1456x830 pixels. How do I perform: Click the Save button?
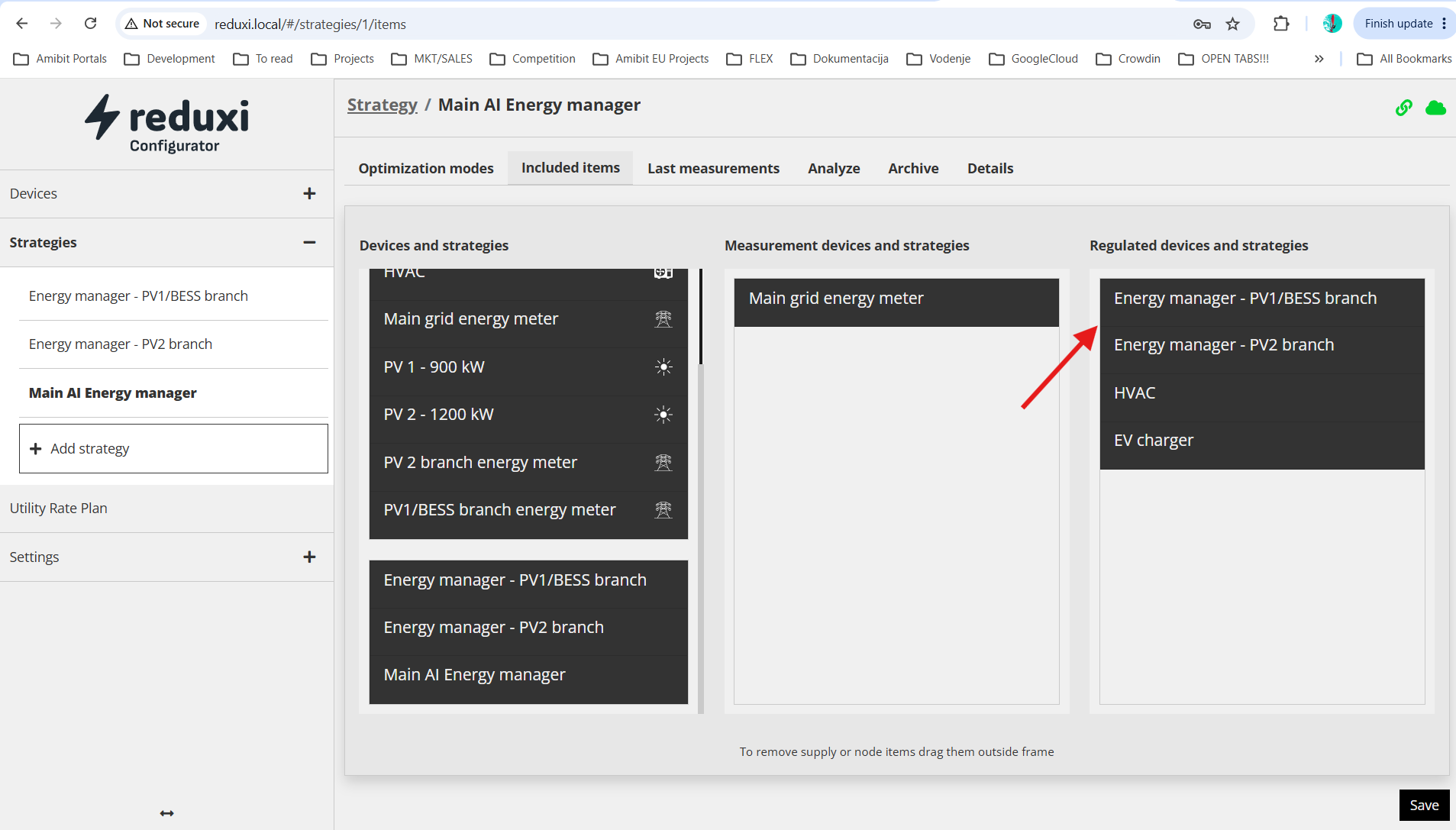pyautogui.click(x=1424, y=805)
